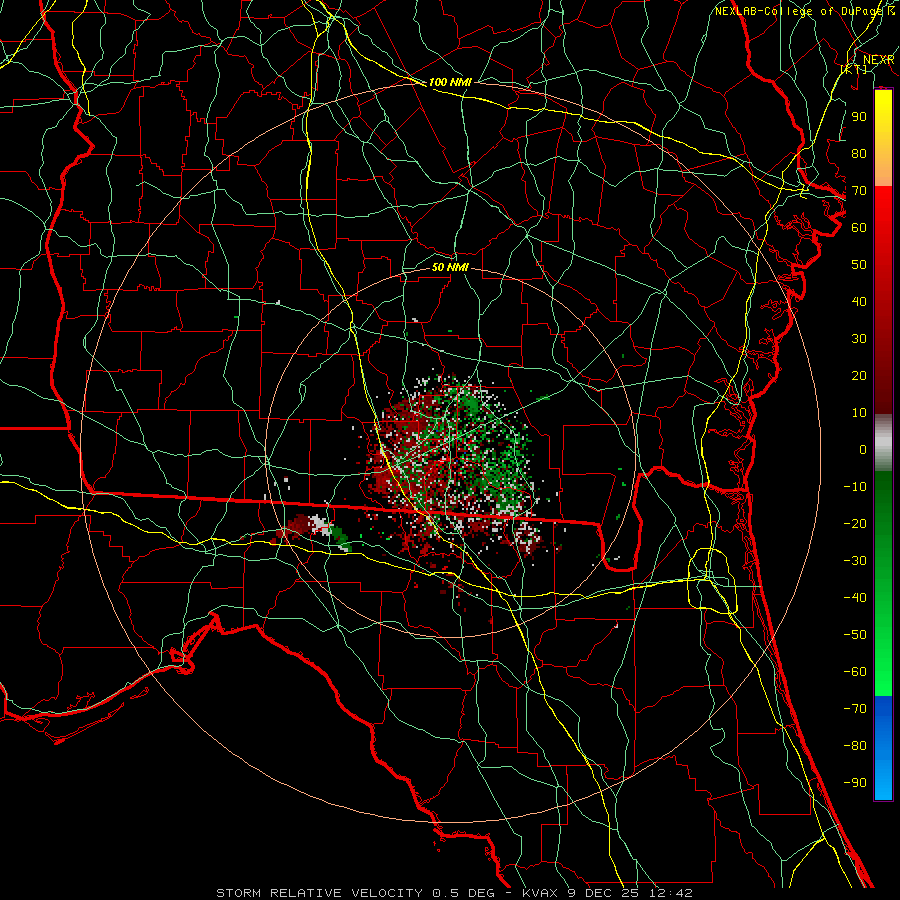The height and width of the screenshot is (900, 900).
Task: Click the -50 value on the velocity scale
Action: pyautogui.click(x=855, y=634)
